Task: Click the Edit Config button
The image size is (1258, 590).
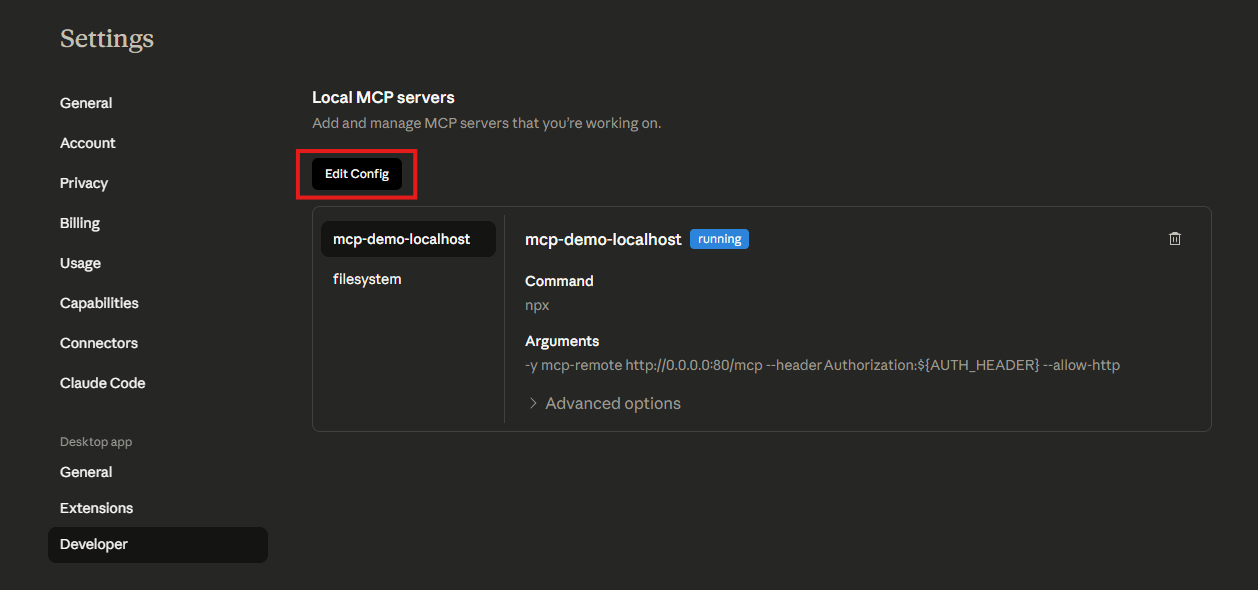Action: coord(357,174)
